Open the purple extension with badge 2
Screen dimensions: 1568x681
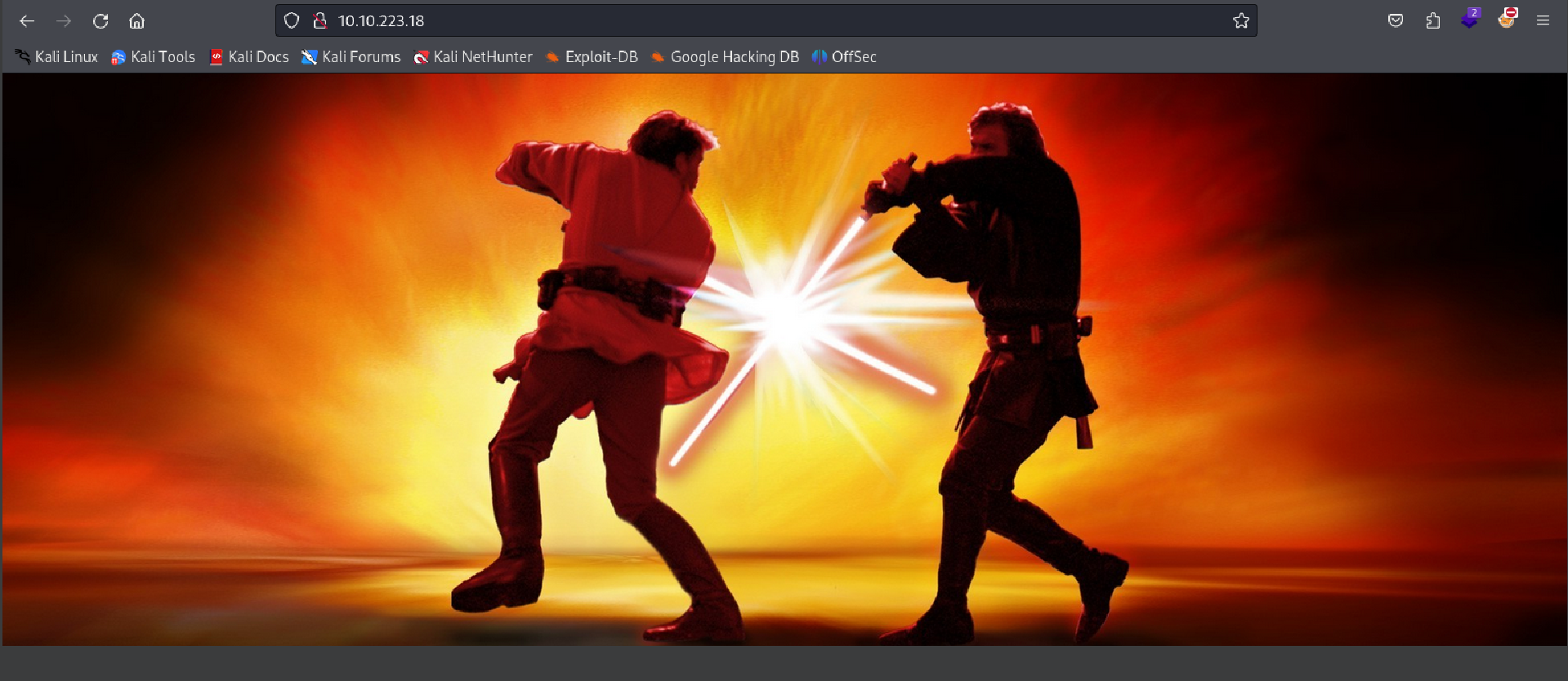1470,20
